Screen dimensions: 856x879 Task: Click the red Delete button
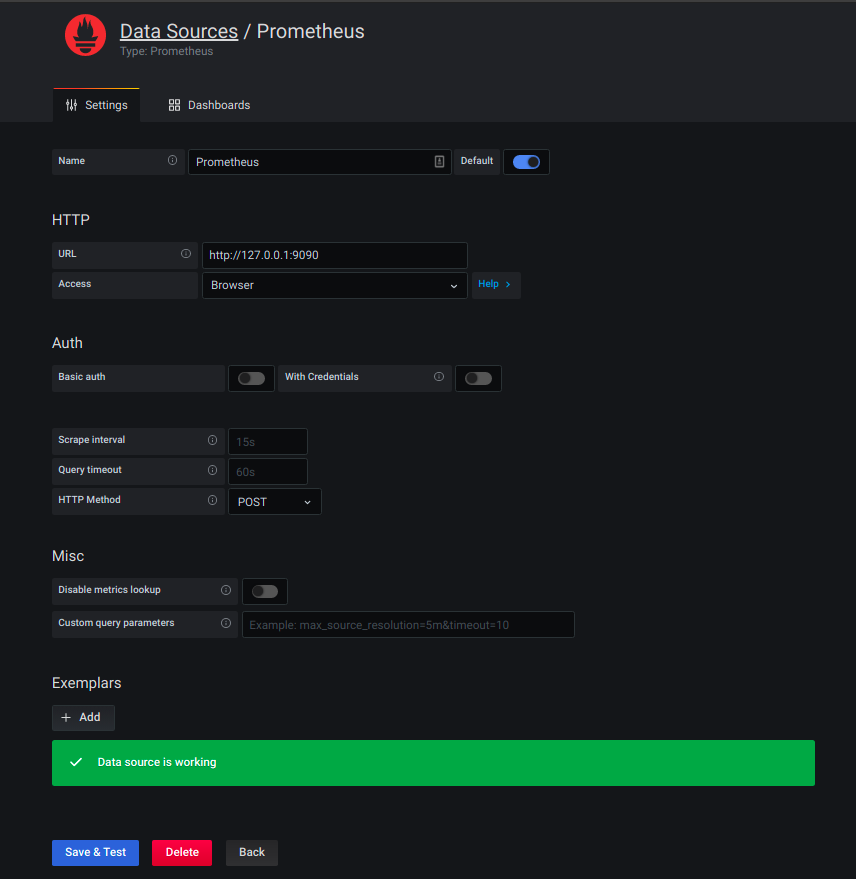point(182,853)
